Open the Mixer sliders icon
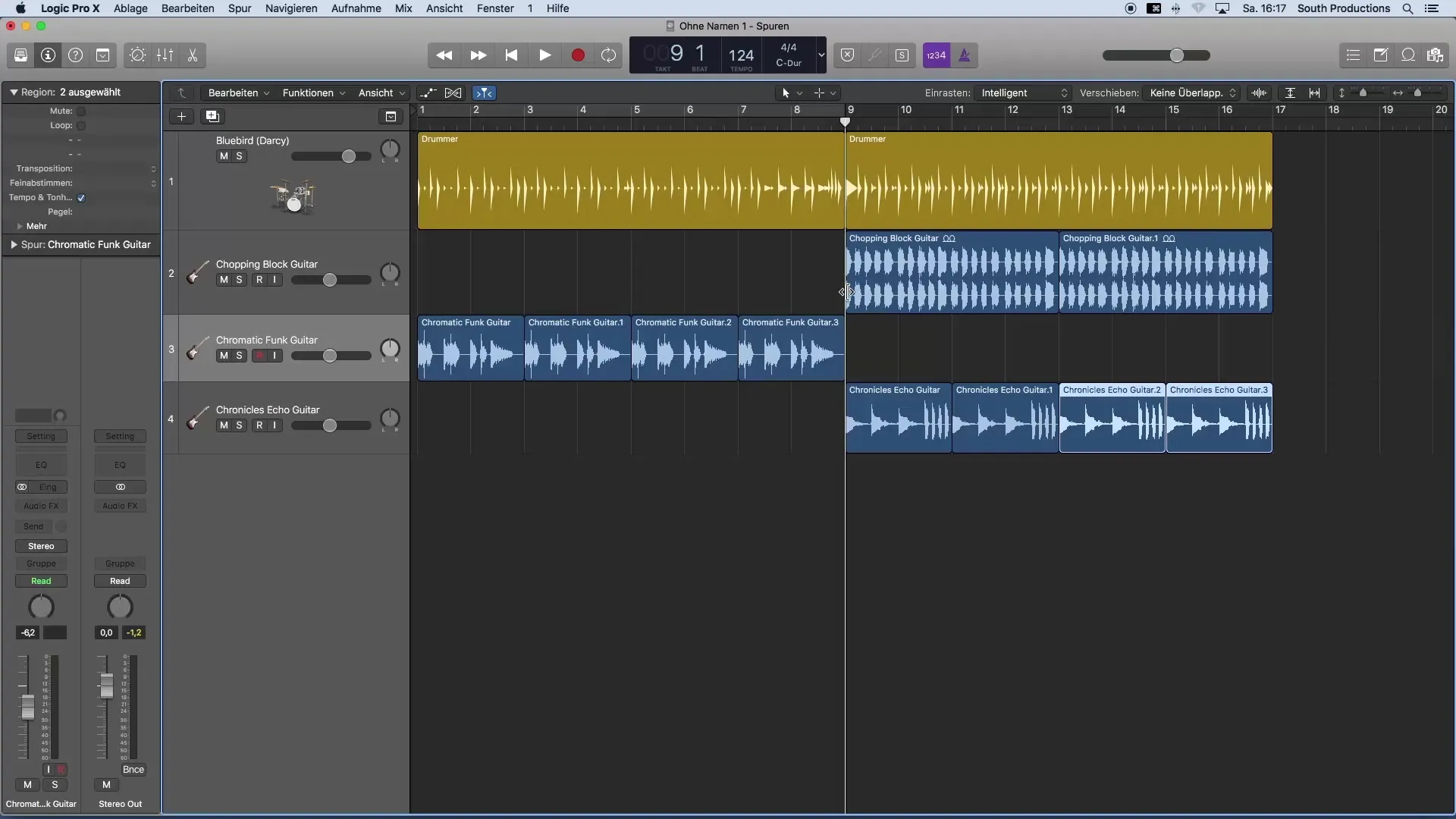 [x=165, y=55]
